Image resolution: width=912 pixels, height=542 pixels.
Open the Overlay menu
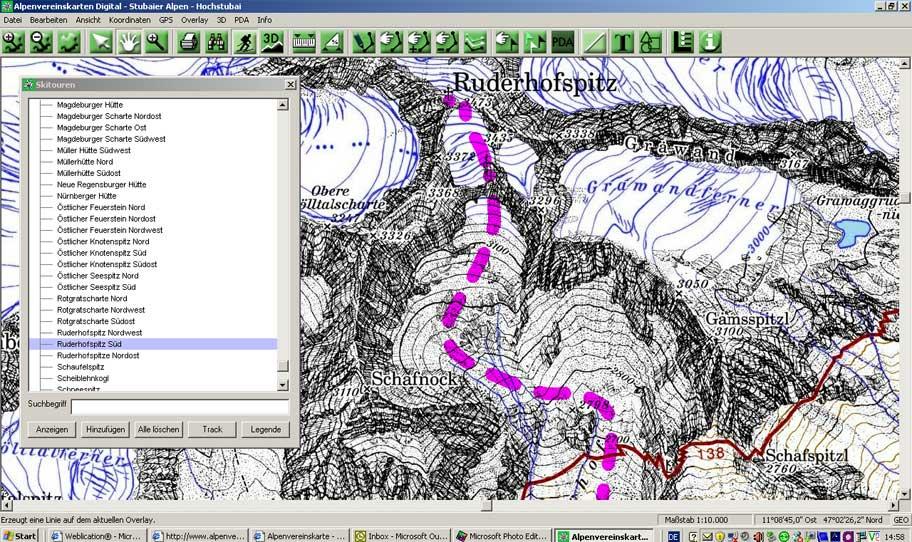[194, 20]
